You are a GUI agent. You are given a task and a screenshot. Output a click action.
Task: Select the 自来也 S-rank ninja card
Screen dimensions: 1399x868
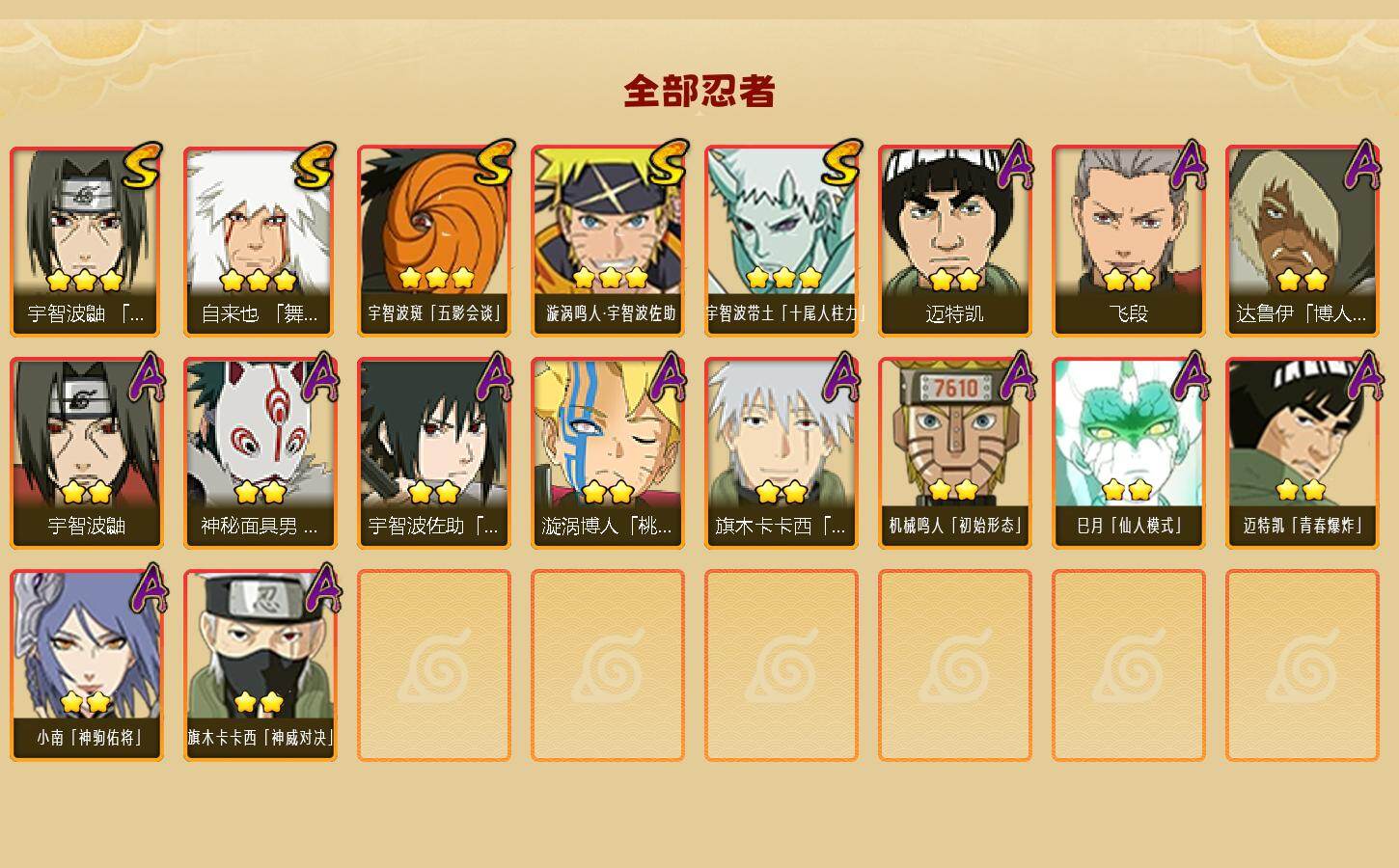pyautogui.click(x=261, y=241)
